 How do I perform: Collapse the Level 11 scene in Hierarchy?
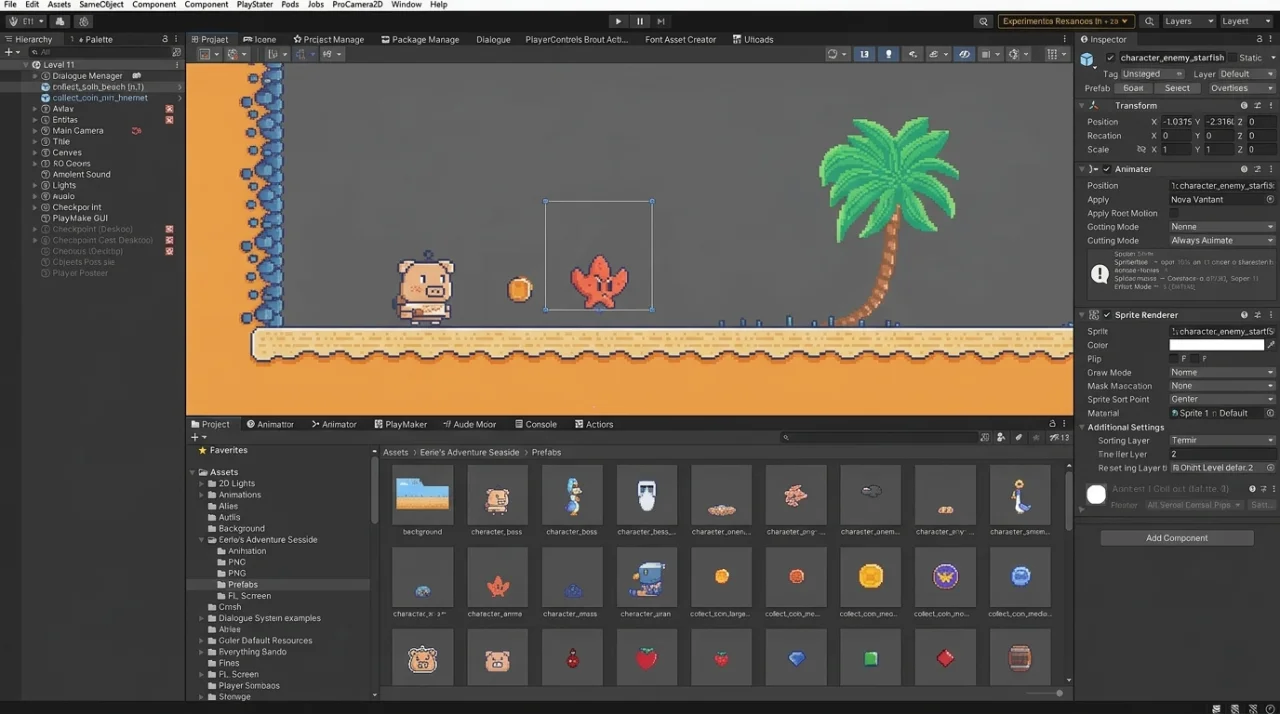click(26, 64)
